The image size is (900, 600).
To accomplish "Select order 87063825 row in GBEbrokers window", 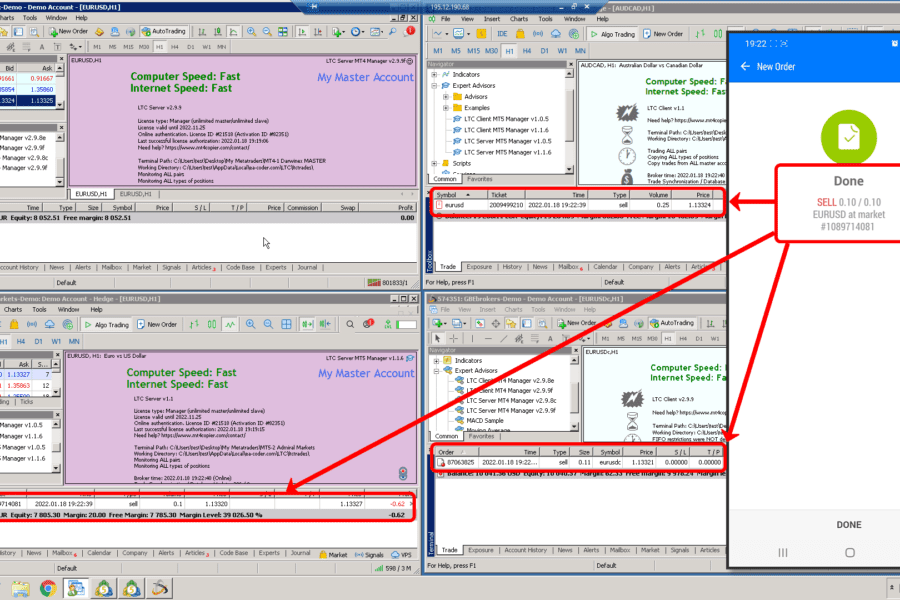I will coord(579,462).
